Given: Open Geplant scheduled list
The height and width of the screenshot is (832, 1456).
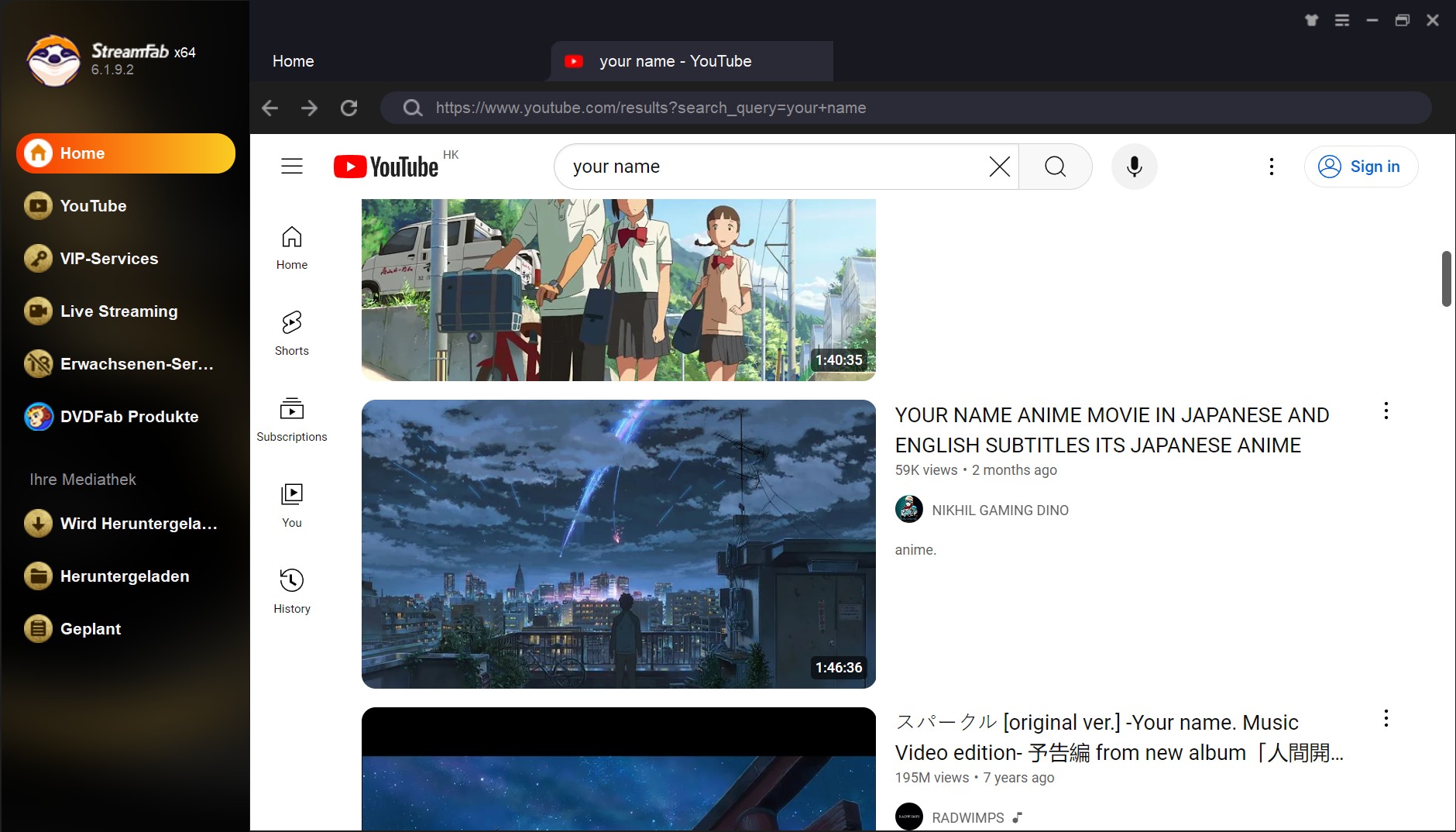Looking at the screenshot, I should pos(91,629).
